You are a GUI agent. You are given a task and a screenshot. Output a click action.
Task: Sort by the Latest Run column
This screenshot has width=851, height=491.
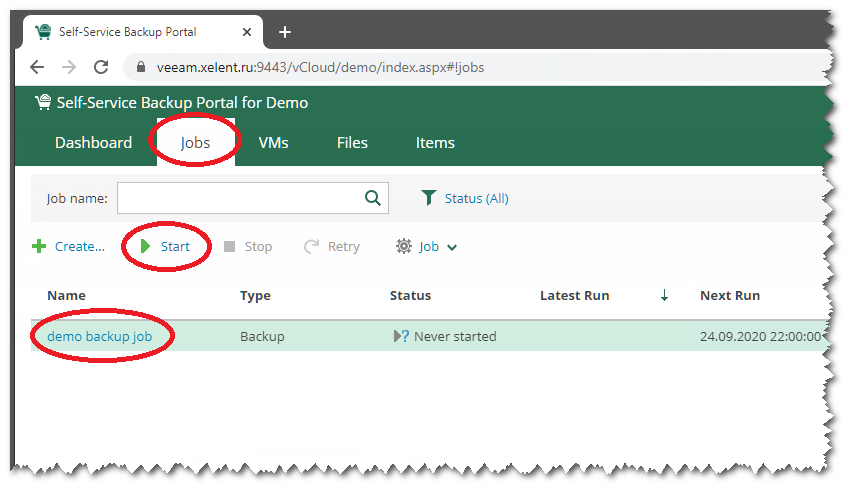tap(575, 296)
